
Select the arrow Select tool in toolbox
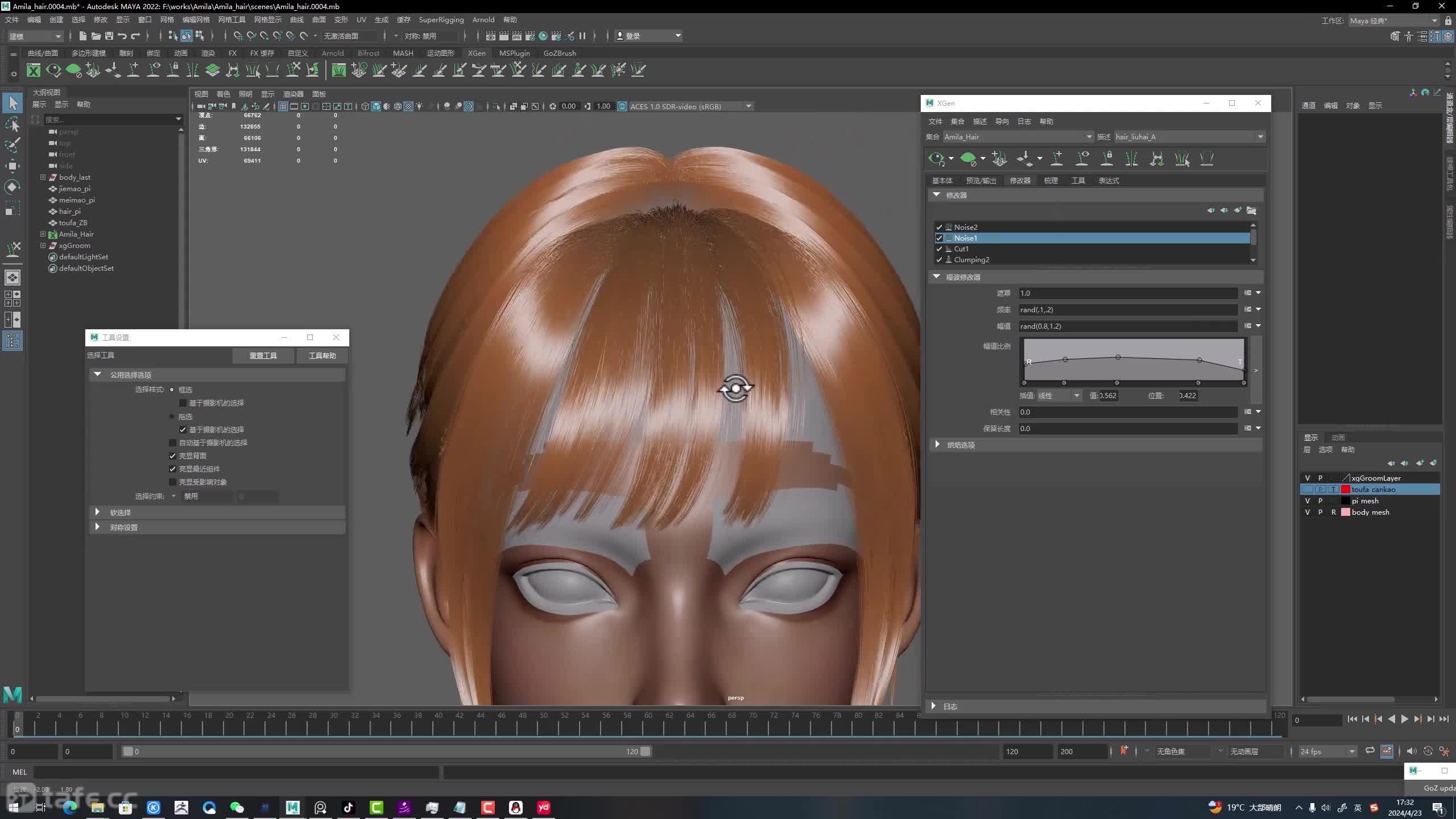(13, 103)
